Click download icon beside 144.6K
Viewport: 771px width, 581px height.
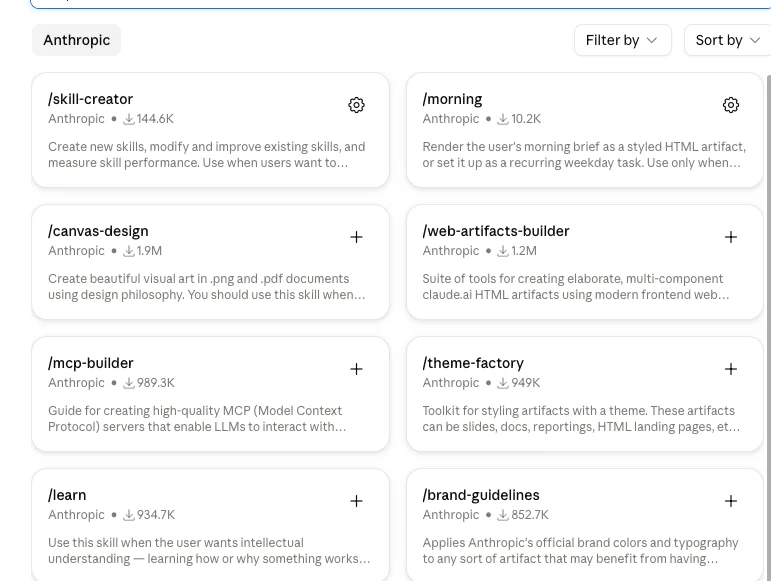(129, 119)
